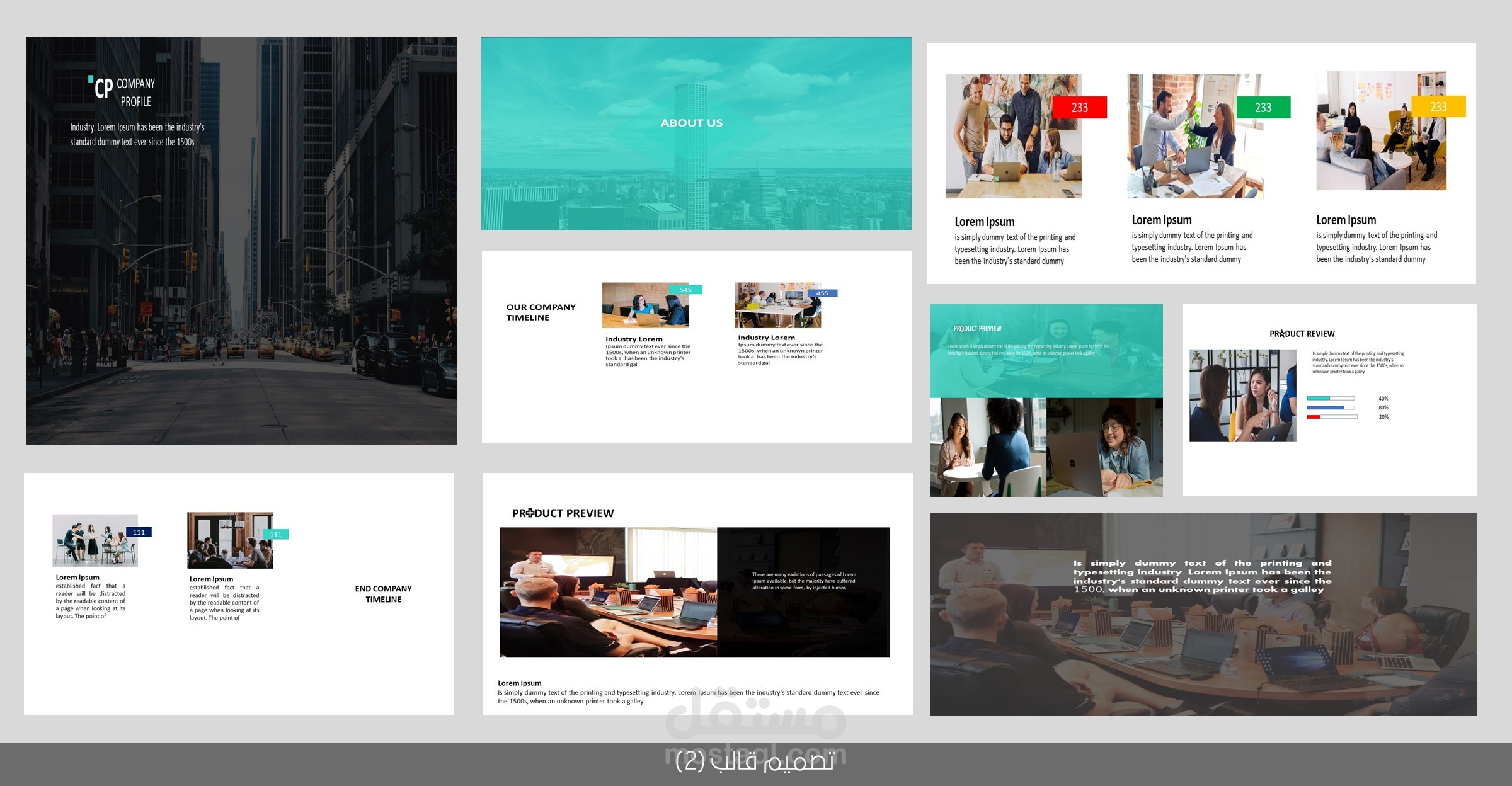Open the ABOUT US slide
The width and height of the screenshot is (1512, 786).
coord(692,123)
